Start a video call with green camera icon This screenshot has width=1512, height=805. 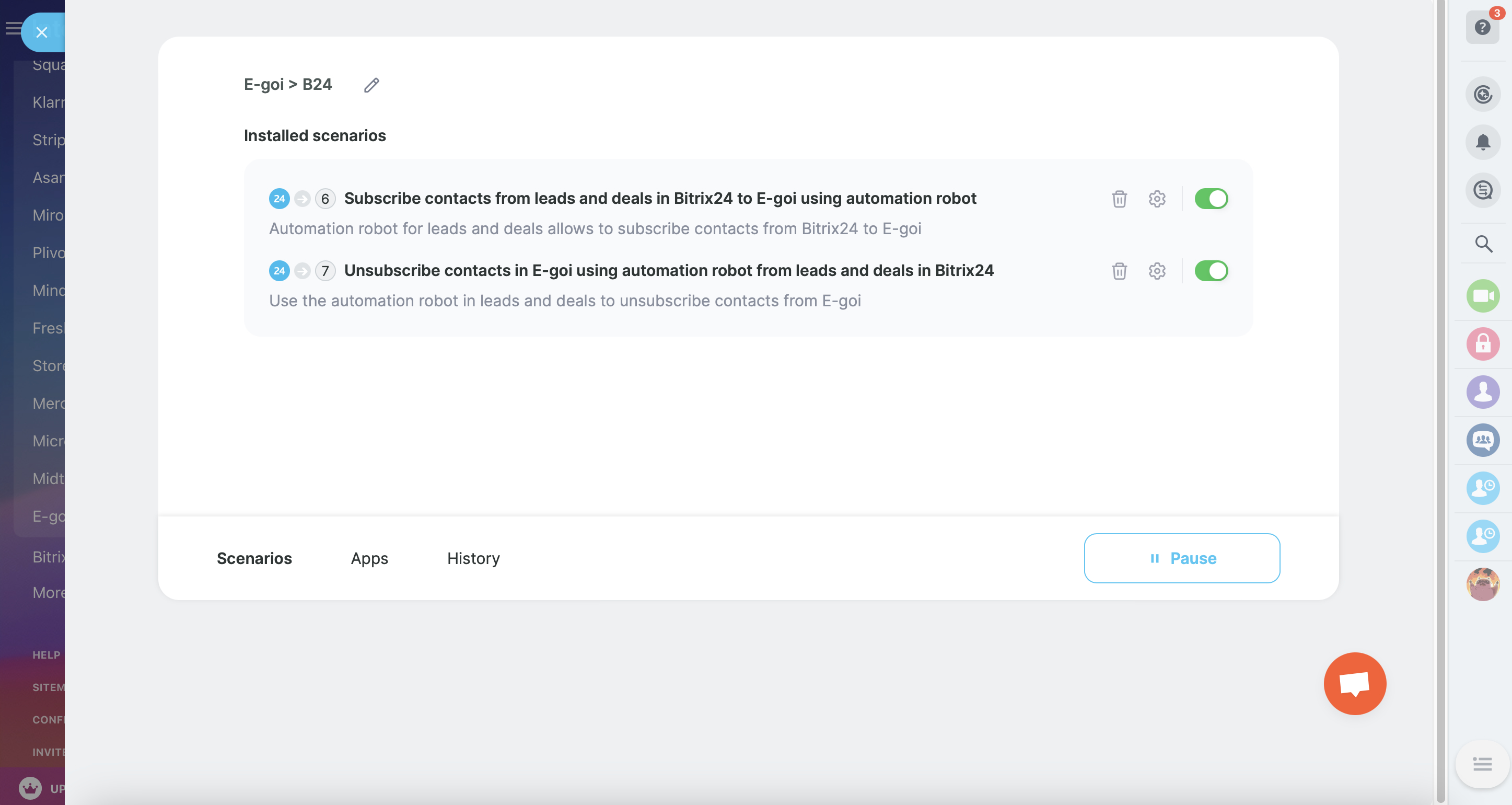tap(1483, 296)
